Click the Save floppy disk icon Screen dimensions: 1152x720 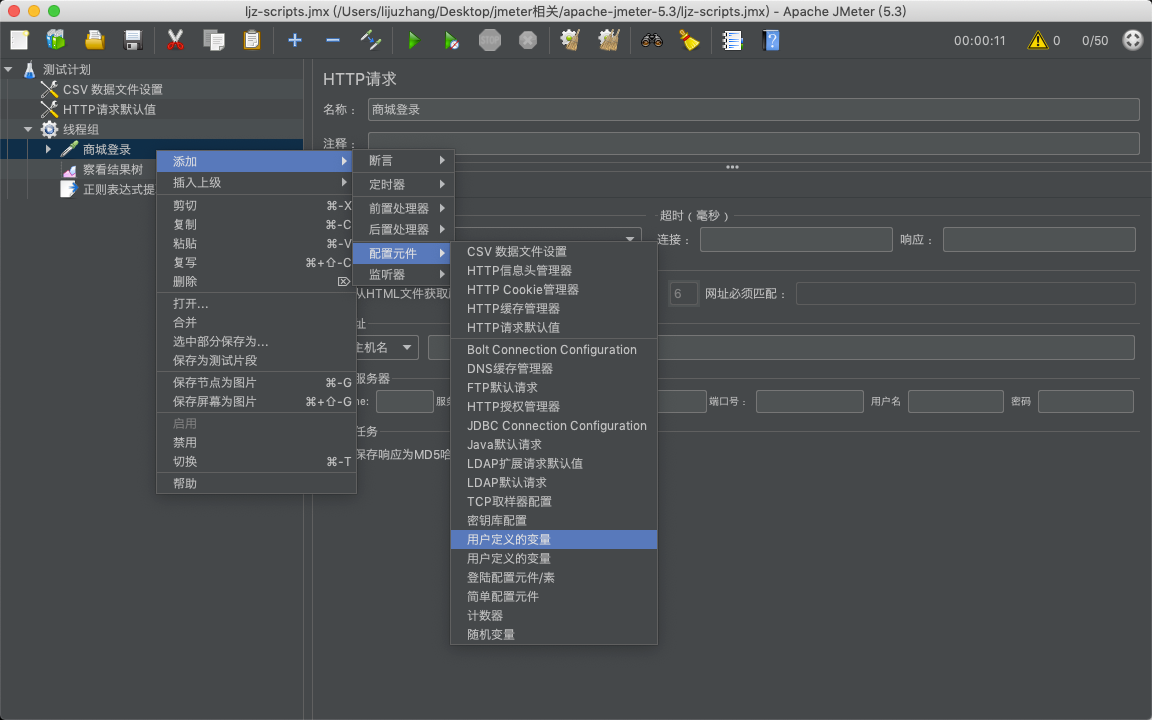pyautogui.click(x=132, y=40)
